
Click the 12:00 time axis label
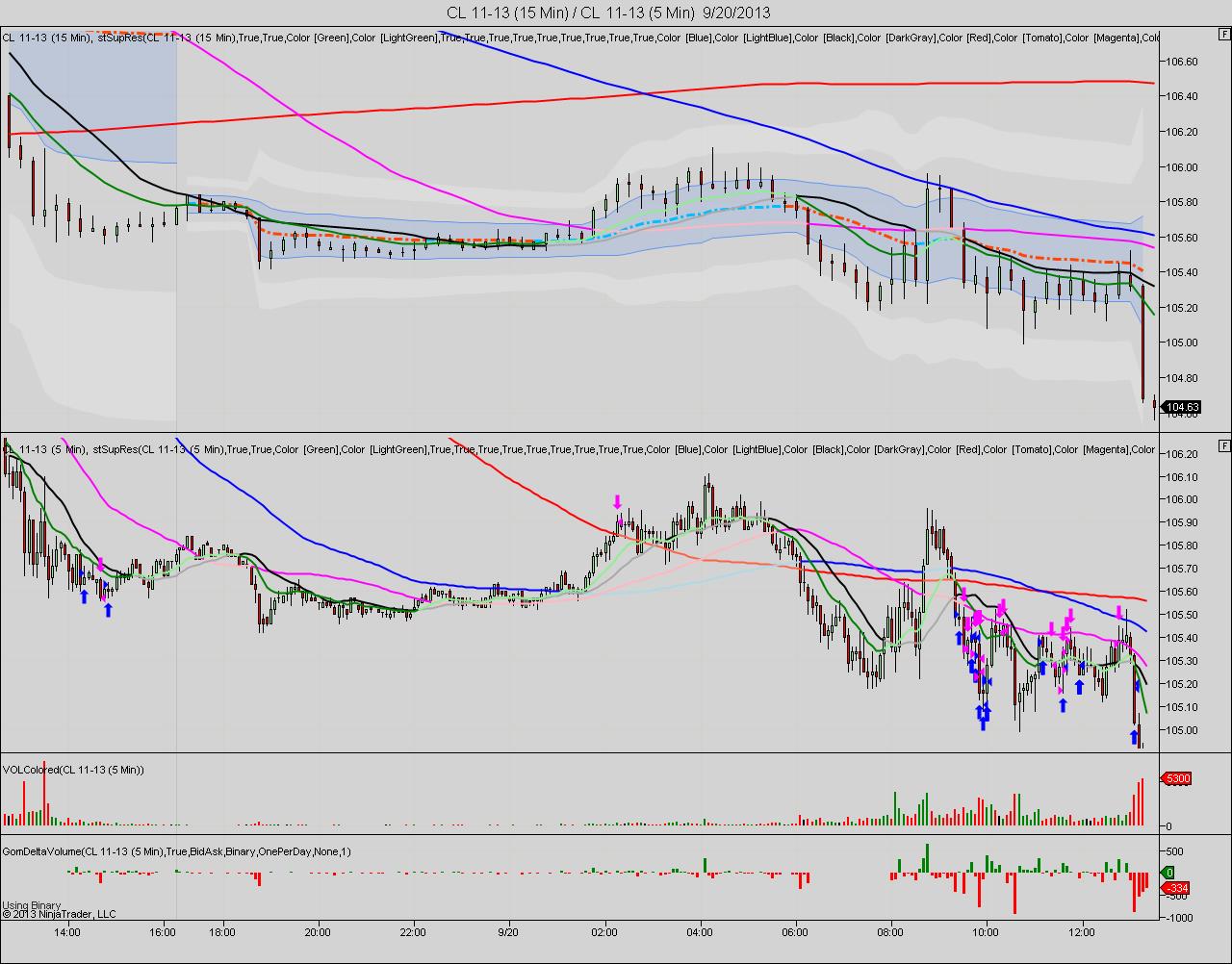pyautogui.click(x=1082, y=932)
